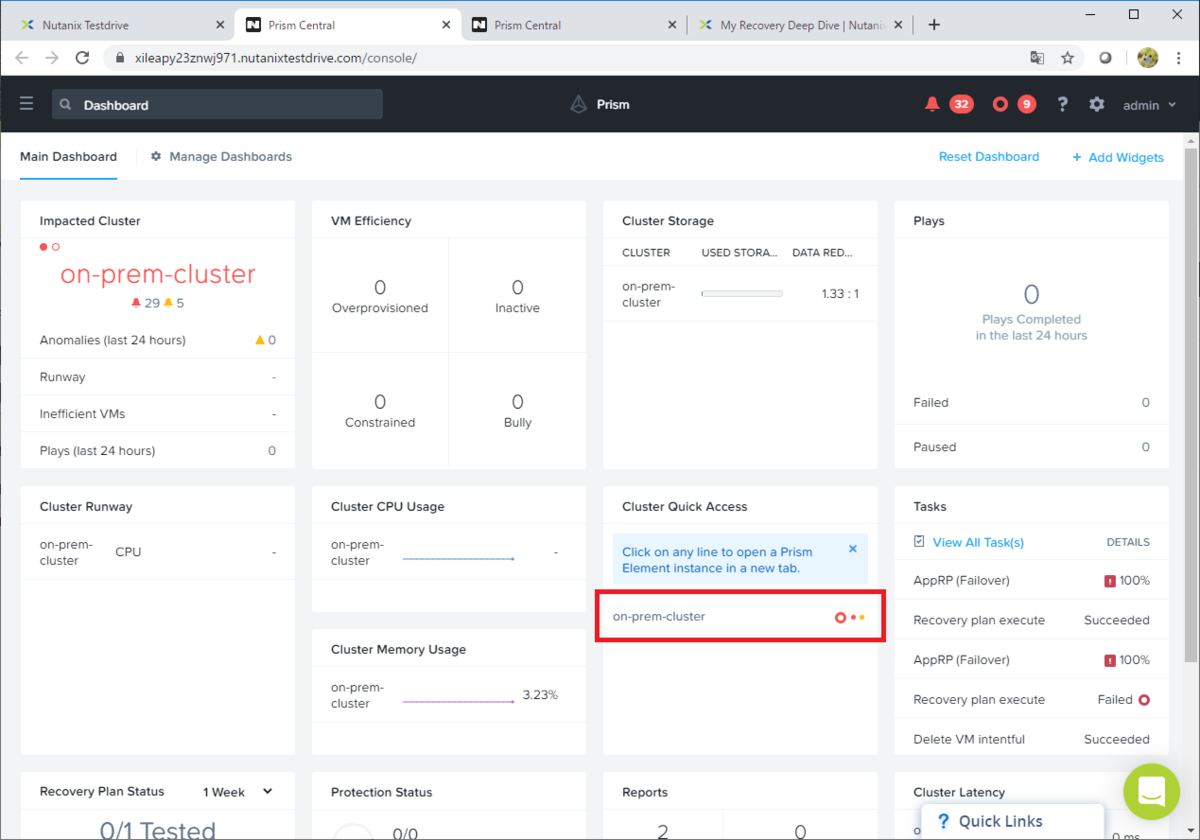Click the translate page icon
Viewport: 1200px width, 840px height.
(x=1037, y=58)
